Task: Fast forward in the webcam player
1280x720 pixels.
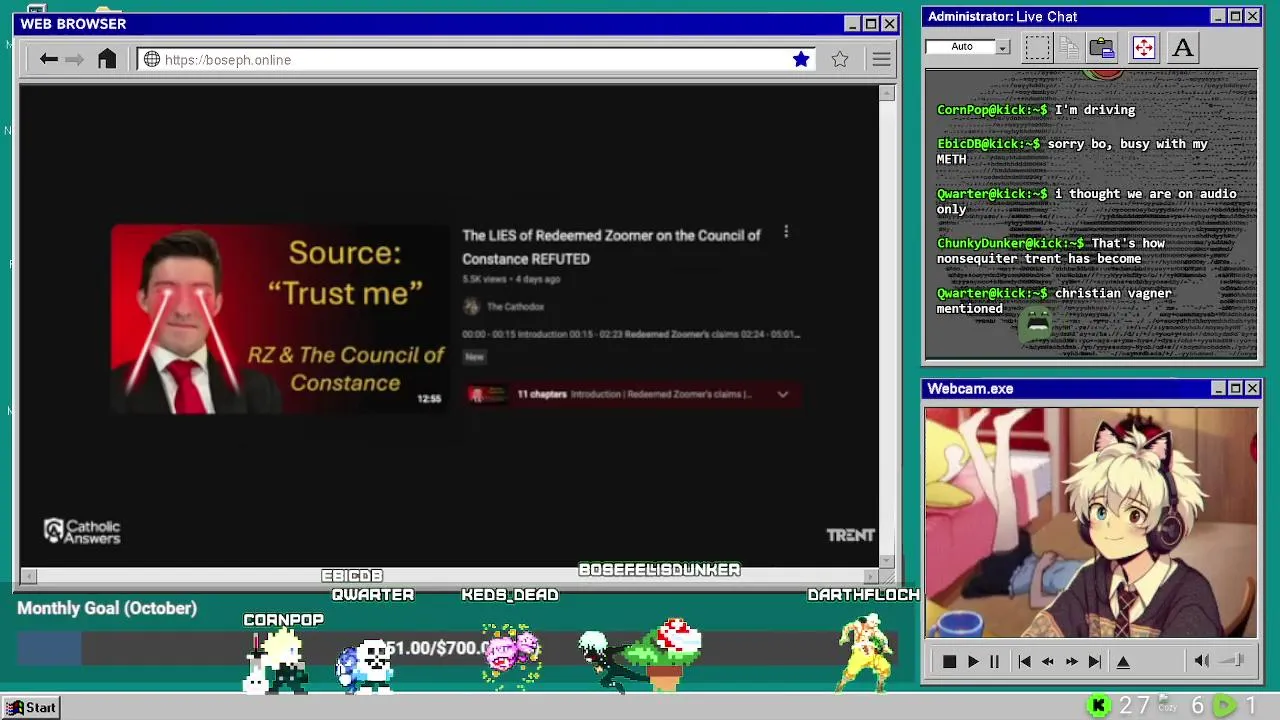Action: pos(1071,661)
